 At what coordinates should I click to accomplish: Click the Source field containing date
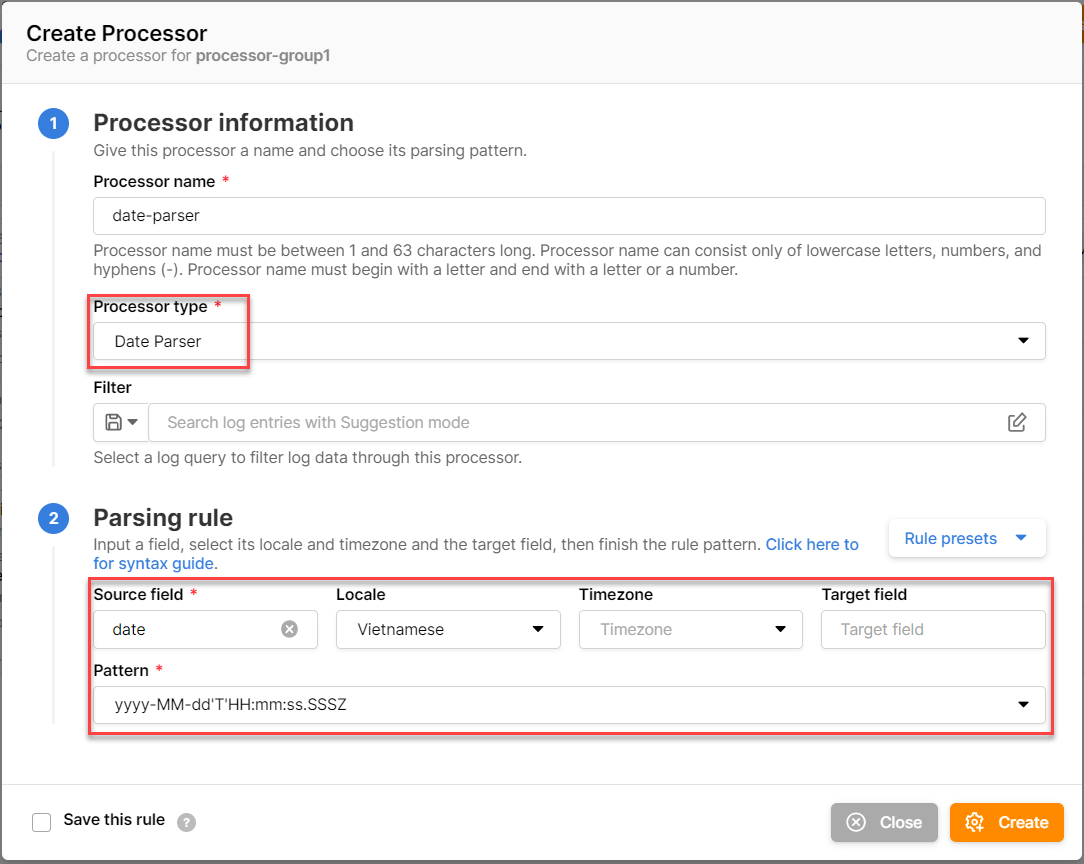point(190,629)
